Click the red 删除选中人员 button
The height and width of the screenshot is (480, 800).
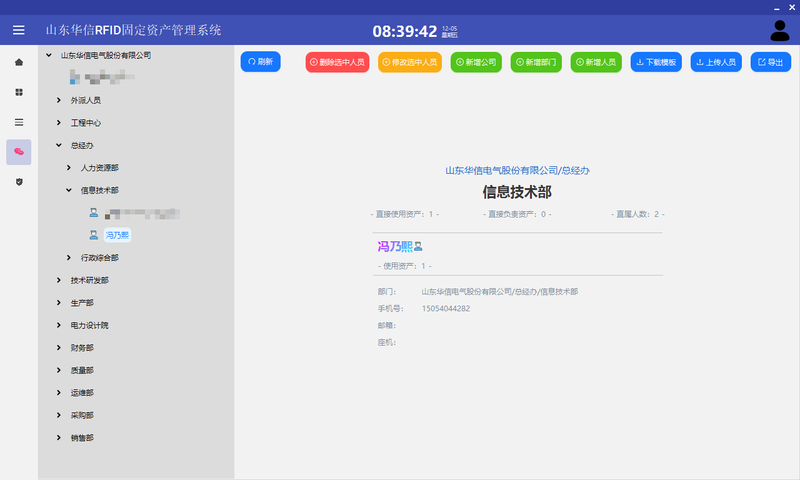pyautogui.click(x=337, y=62)
